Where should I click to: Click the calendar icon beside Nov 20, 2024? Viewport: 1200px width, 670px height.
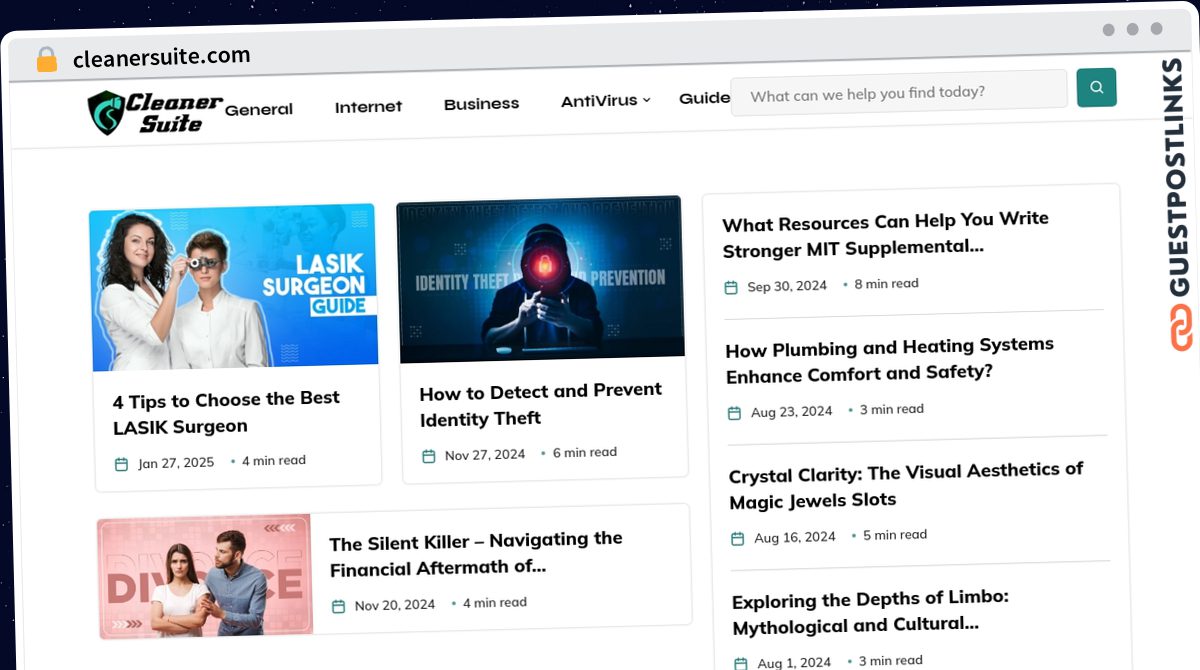tap(338, 606)
